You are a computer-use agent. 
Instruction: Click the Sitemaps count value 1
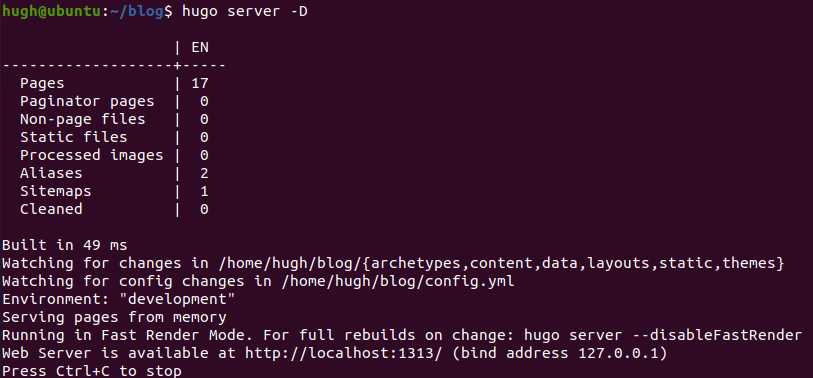point(204,191)
